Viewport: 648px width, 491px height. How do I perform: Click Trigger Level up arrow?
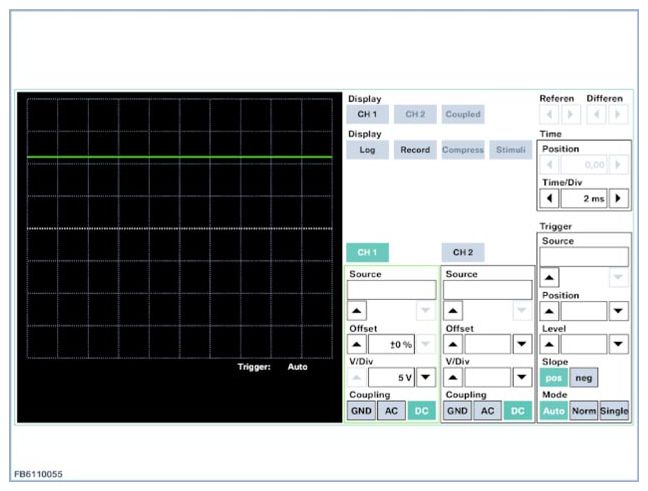[x=550, y=344]
